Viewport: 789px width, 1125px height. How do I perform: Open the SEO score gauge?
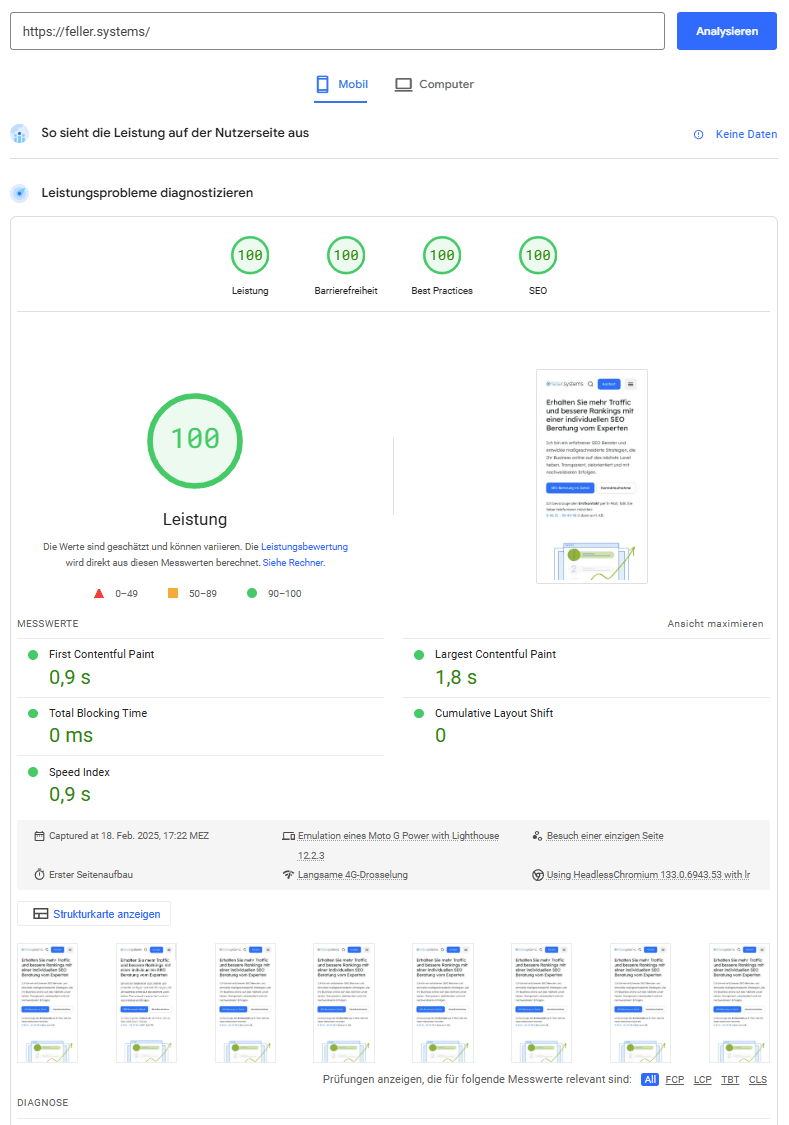(538, 256)
